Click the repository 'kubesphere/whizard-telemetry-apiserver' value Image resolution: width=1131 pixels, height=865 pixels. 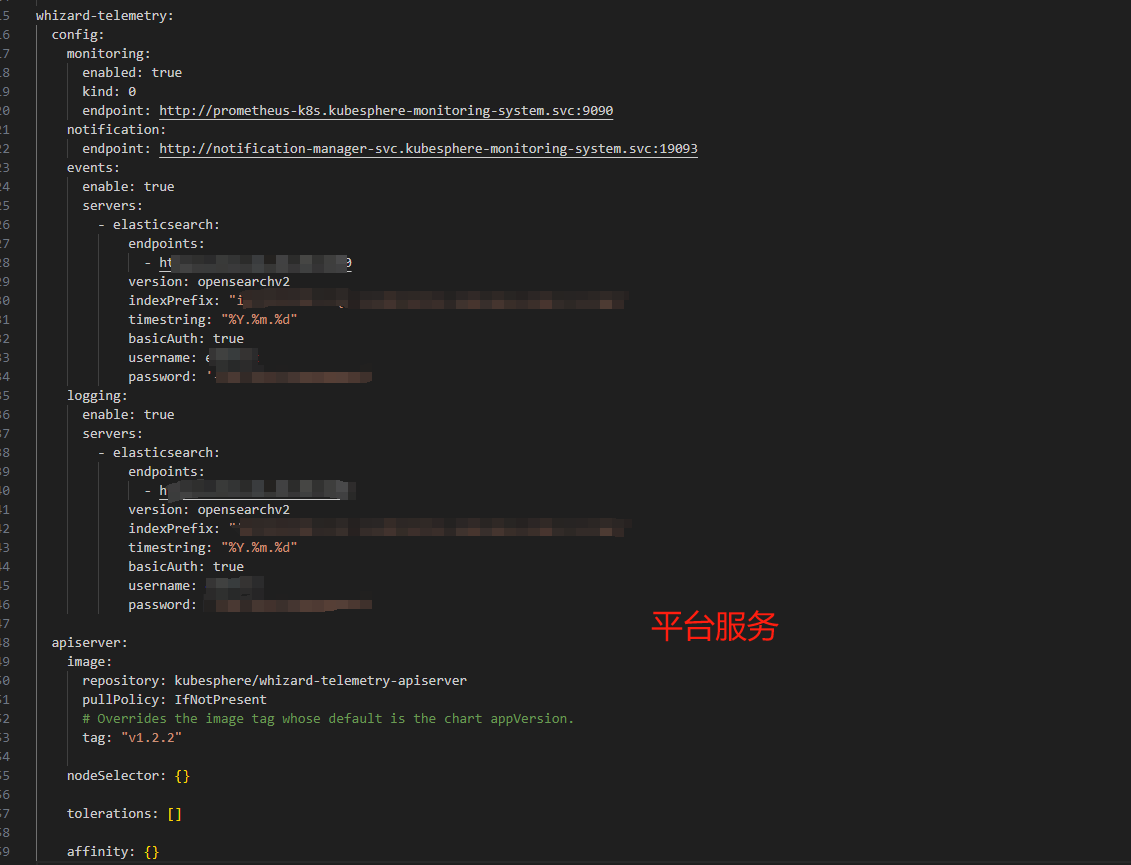pyautogui.click(x=320, y=680)
